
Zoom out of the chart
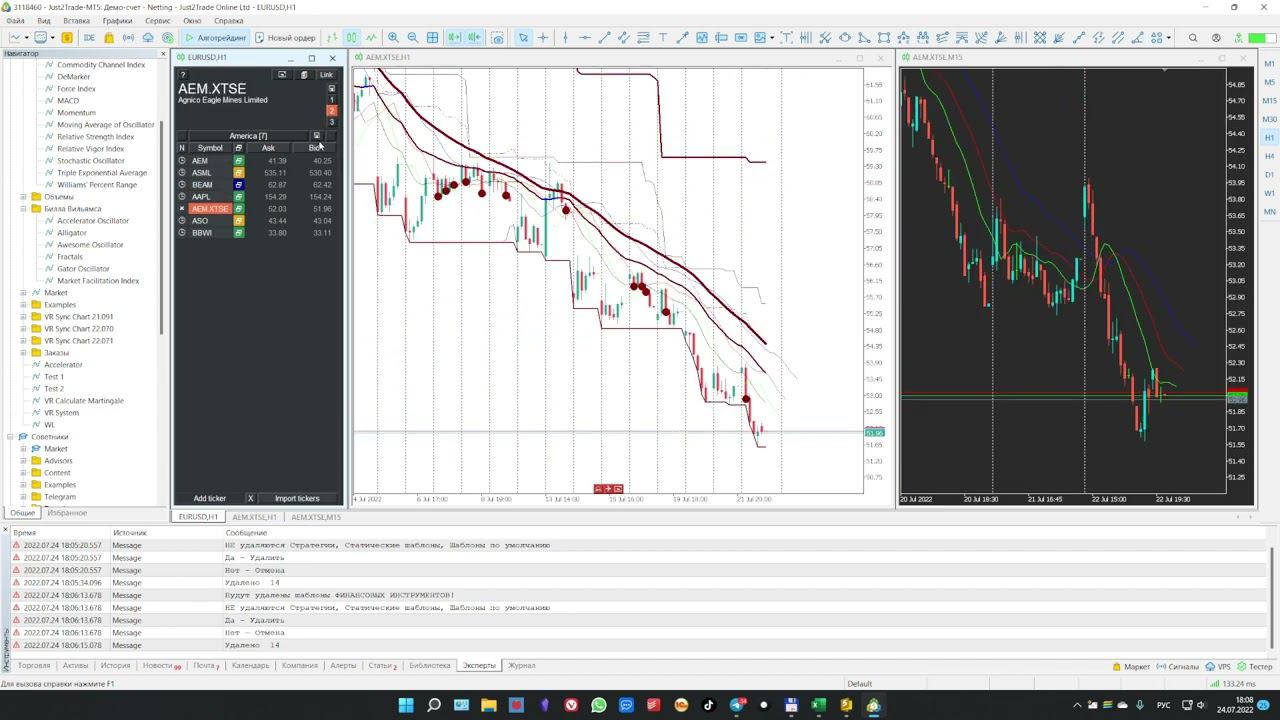pos(413,38)
